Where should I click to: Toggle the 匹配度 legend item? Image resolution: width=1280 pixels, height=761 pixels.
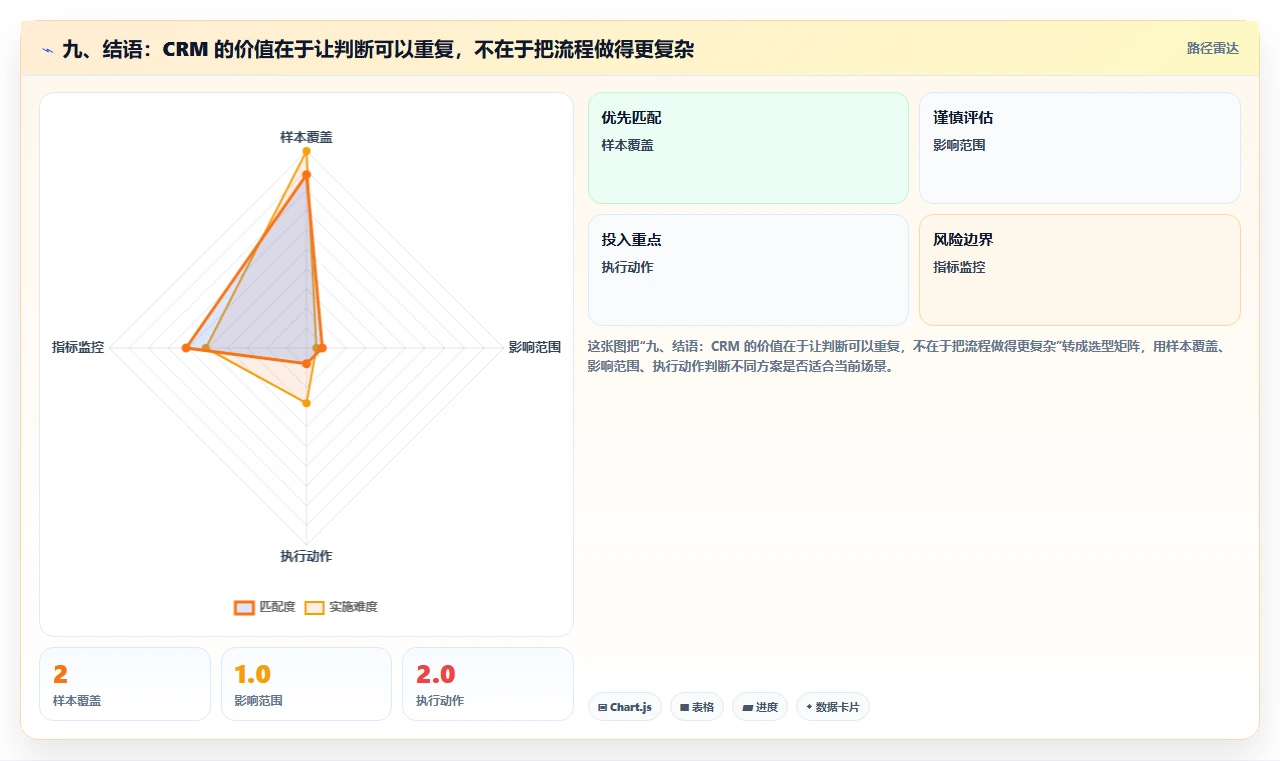(265, 607)
